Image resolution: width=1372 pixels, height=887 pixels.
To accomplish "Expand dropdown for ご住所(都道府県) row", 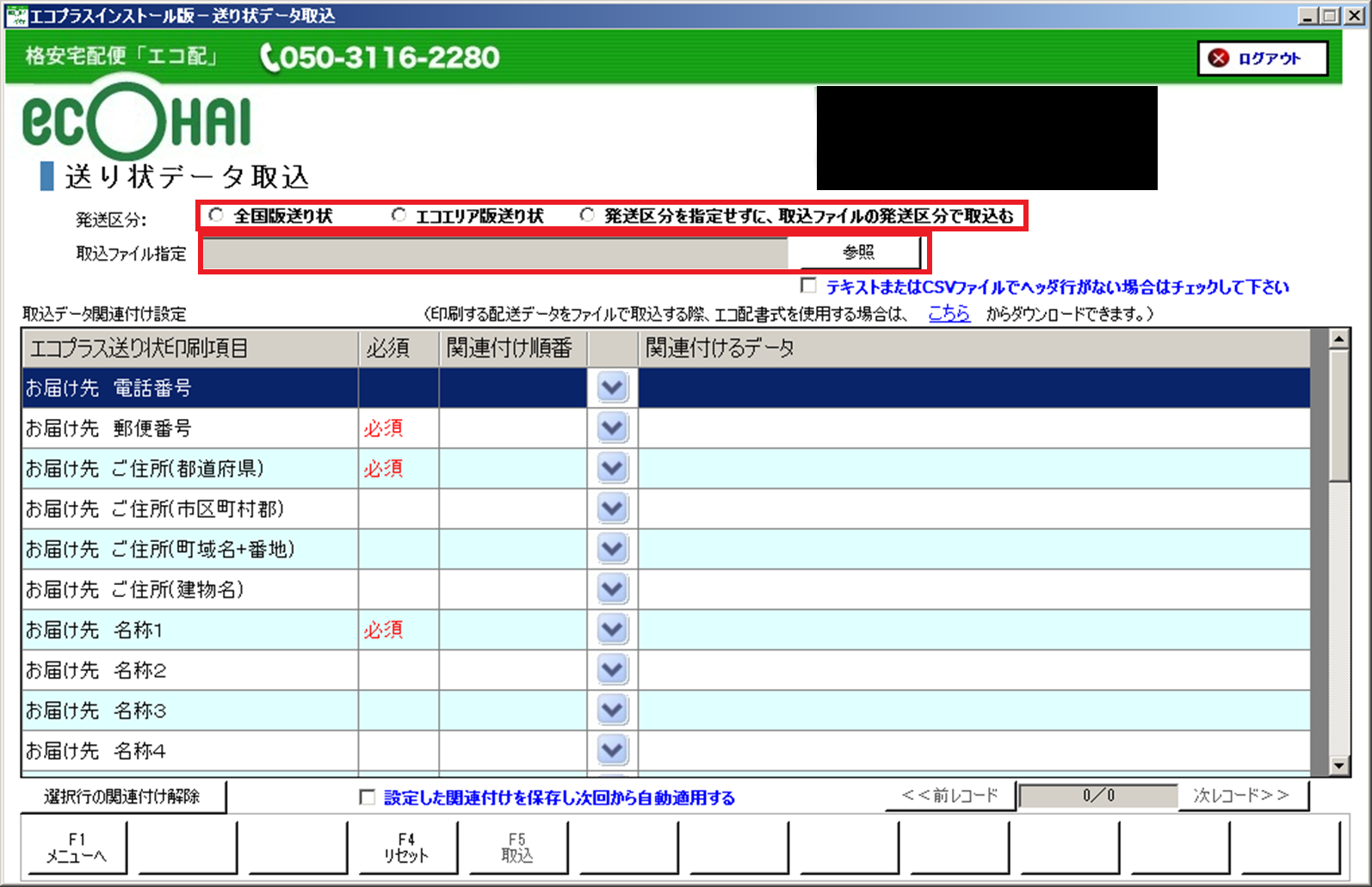I will tap(612, 467).
